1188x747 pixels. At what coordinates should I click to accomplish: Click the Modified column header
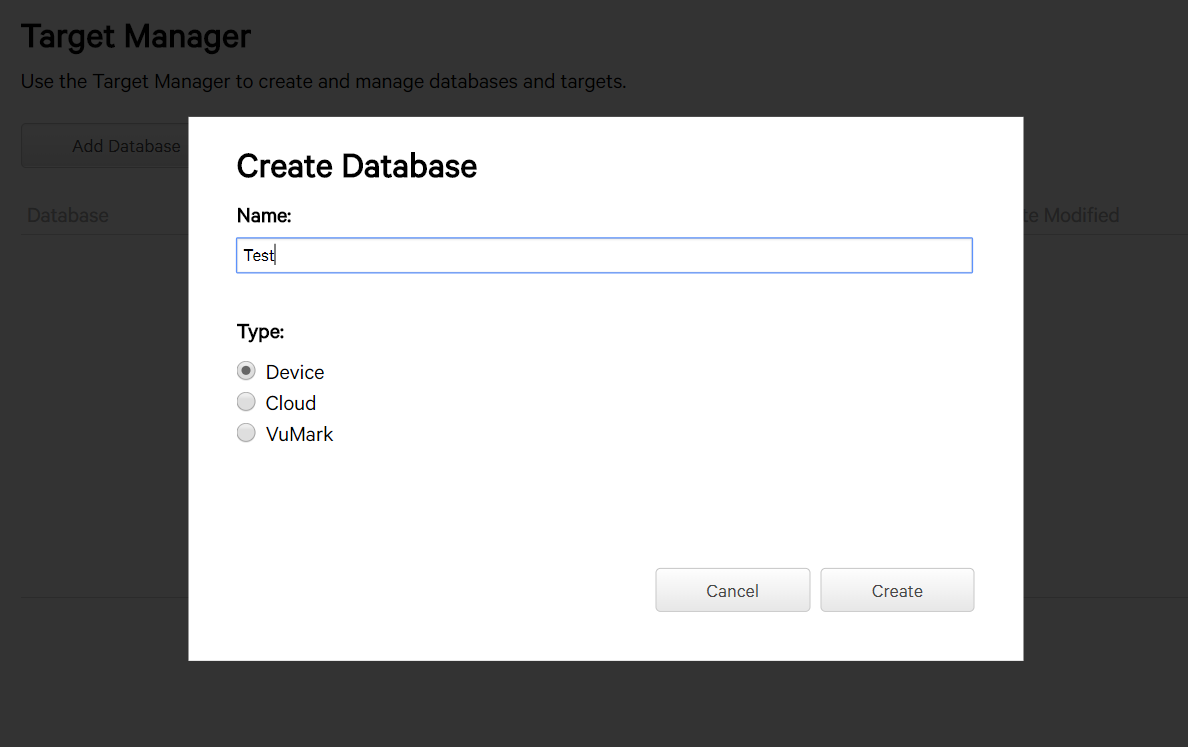(1071, 215)
